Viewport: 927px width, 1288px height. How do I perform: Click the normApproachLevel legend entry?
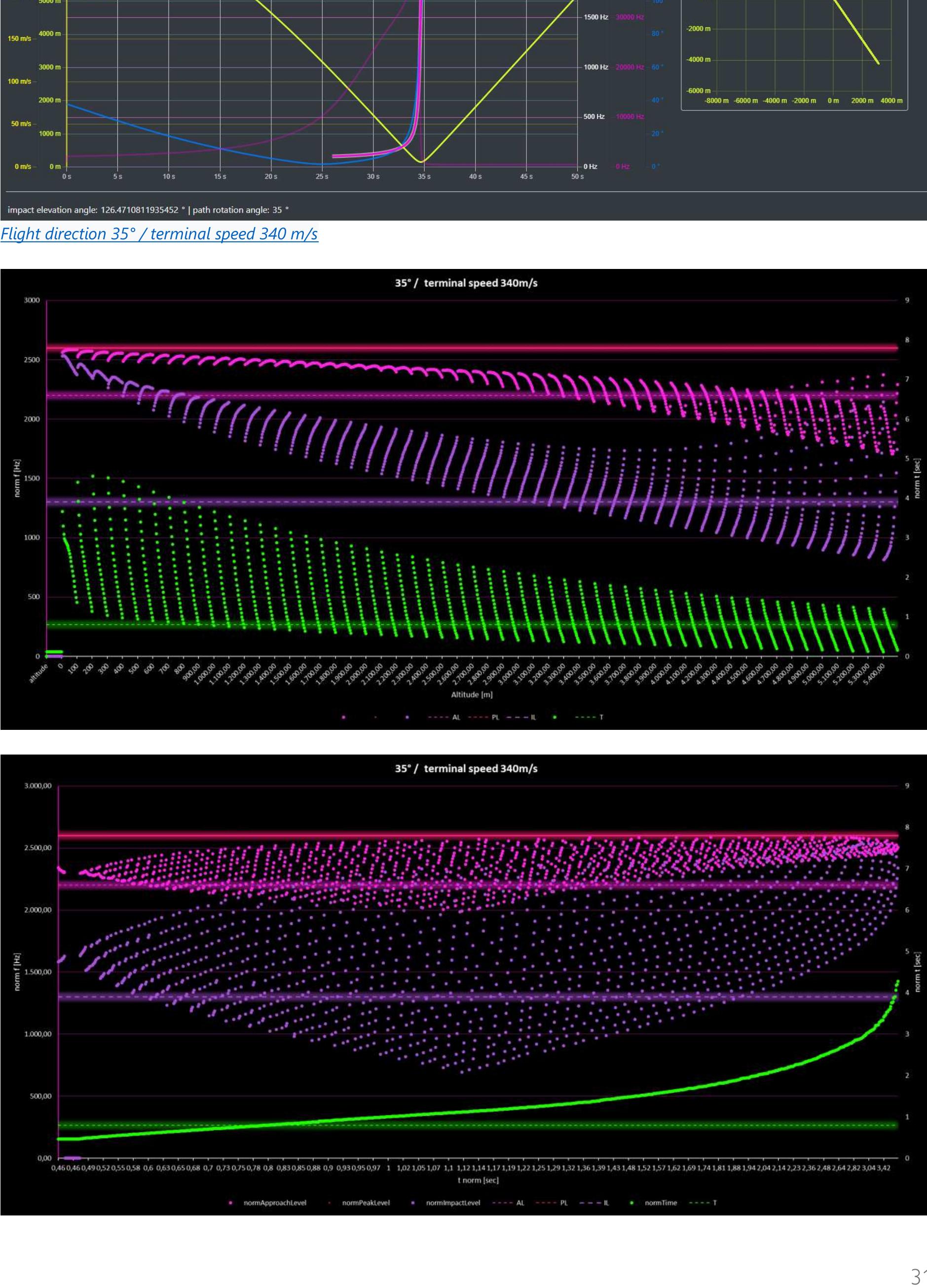click(275, 1203)
